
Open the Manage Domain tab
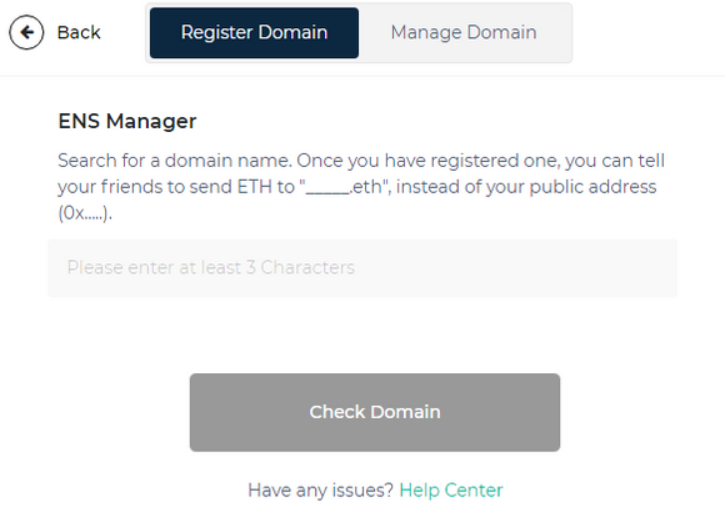tap(464, 33)
